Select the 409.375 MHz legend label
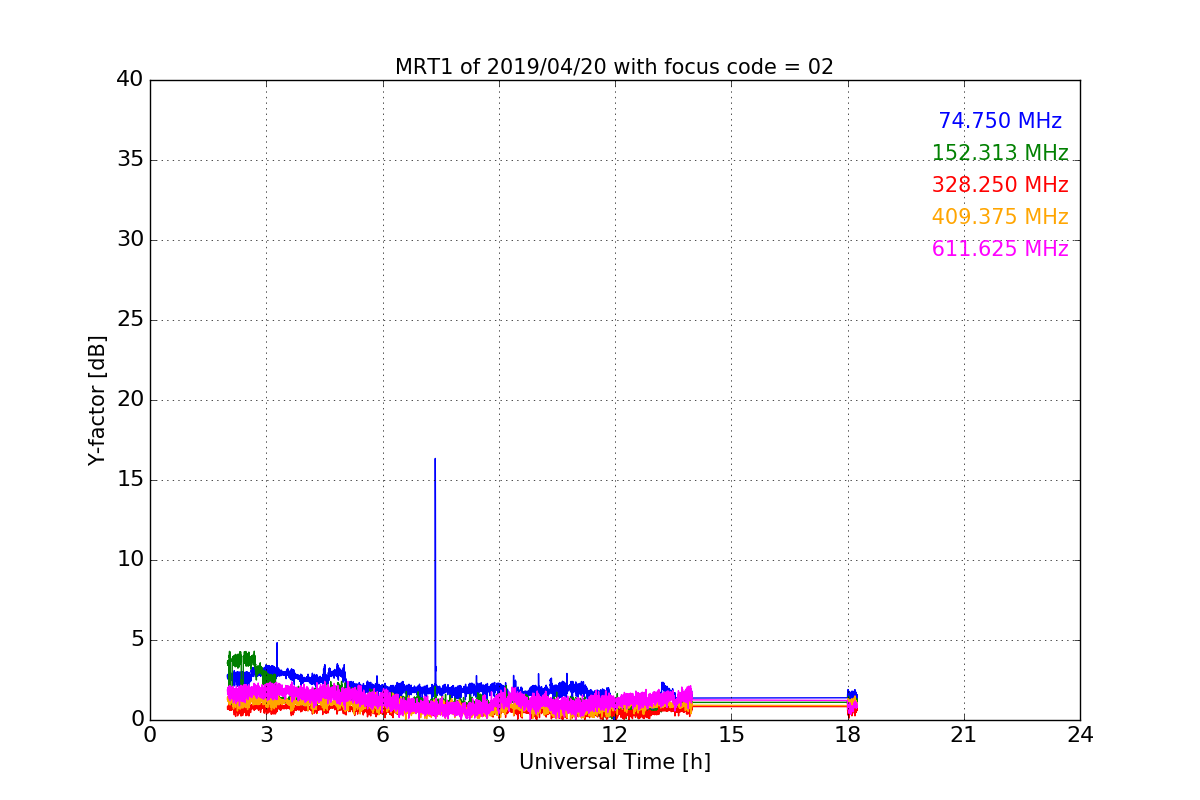 point(1000,217)
